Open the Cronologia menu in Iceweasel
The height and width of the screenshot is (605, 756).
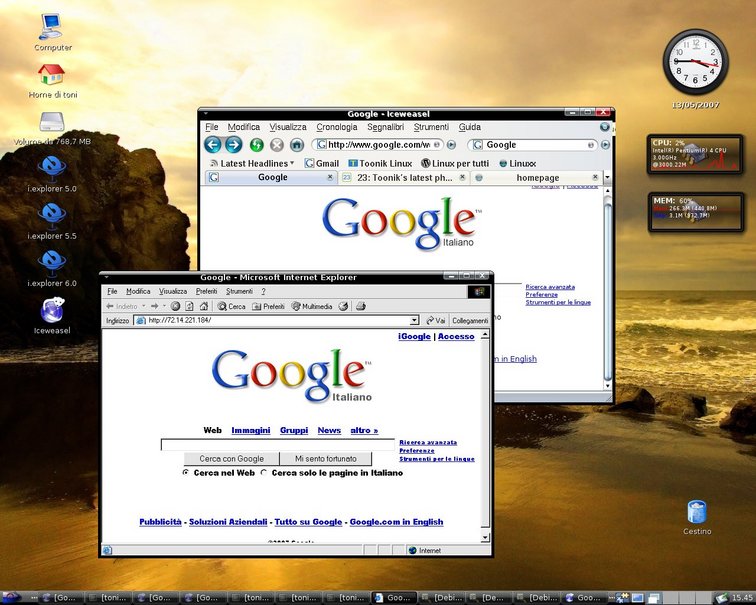(337, 127)
